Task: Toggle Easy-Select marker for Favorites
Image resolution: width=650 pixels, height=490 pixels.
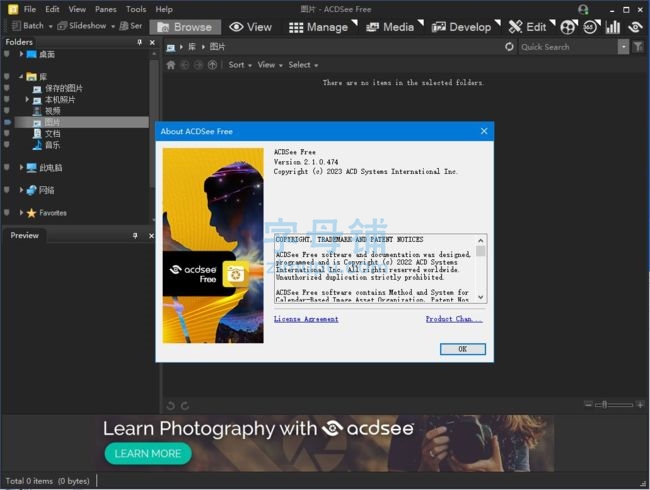Action: point(7,212)
